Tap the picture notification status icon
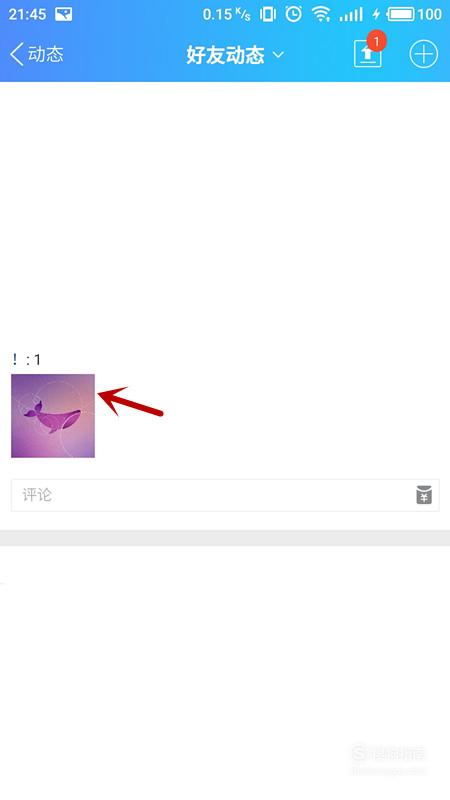The height and width of the screenshot is (800, 450). 64,14
